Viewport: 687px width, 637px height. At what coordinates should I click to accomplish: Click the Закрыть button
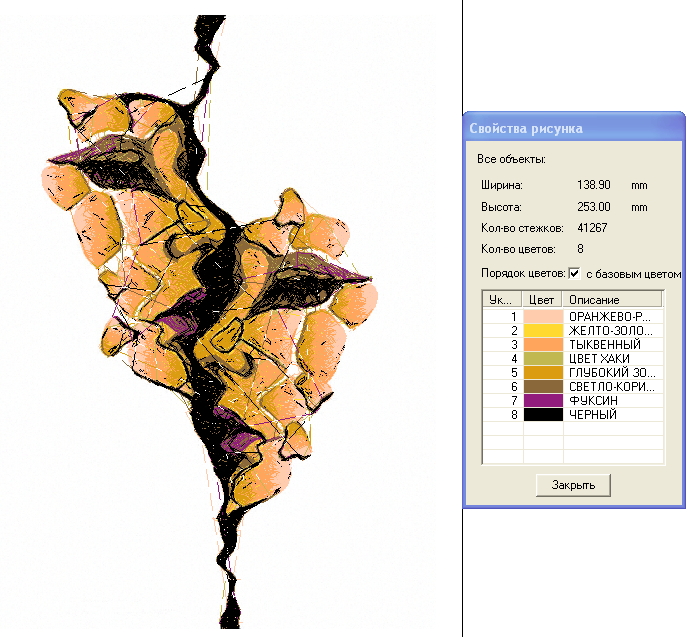pos(573,485)
